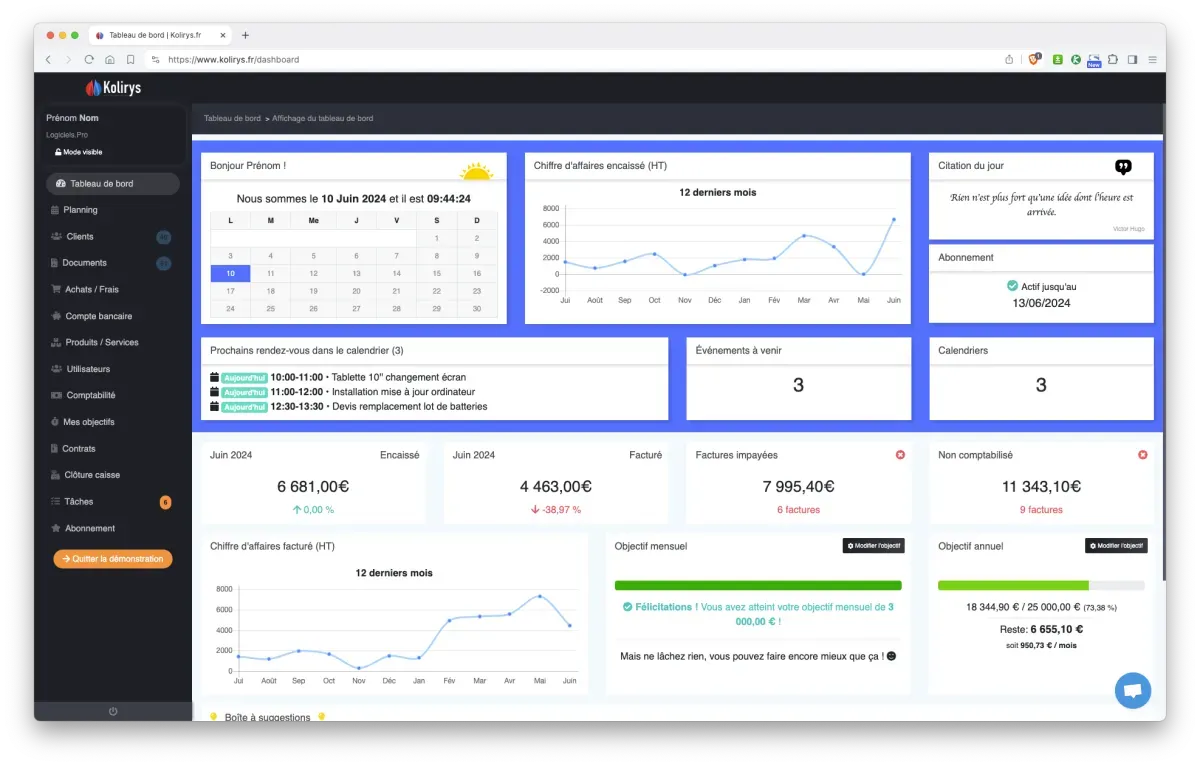Image resolution: width=1200 pixels, height=766 pixels.
Task: Open Produits / Services in the sidebar
Action: [102, 342]
